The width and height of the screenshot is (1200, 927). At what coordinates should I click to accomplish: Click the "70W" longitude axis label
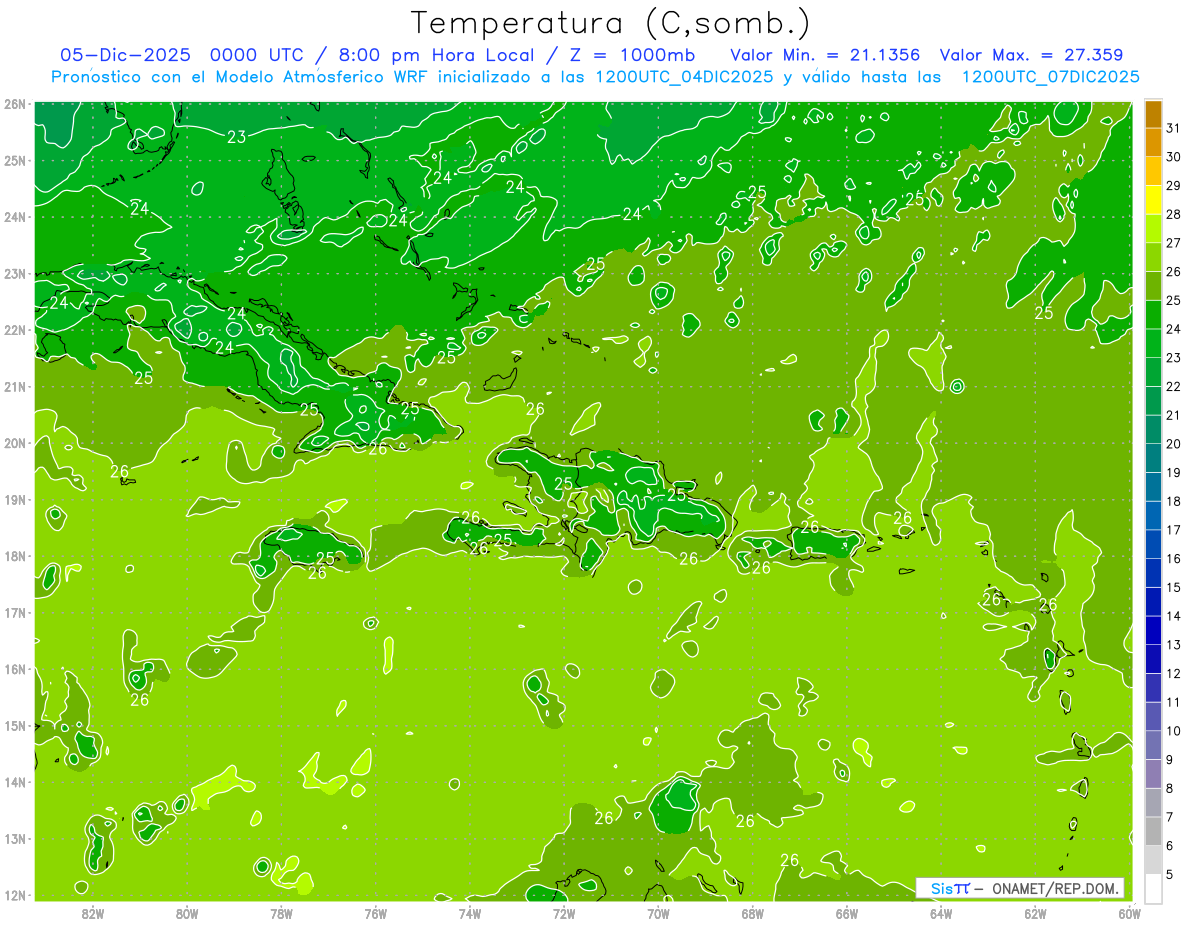(658, 913)
